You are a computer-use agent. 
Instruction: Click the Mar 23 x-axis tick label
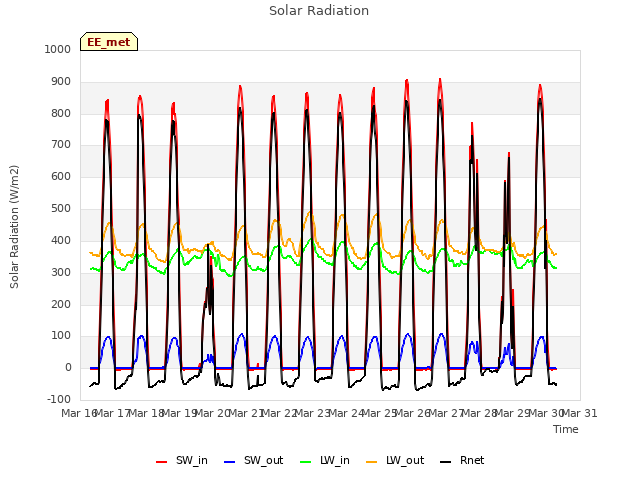tap(313, 413)
